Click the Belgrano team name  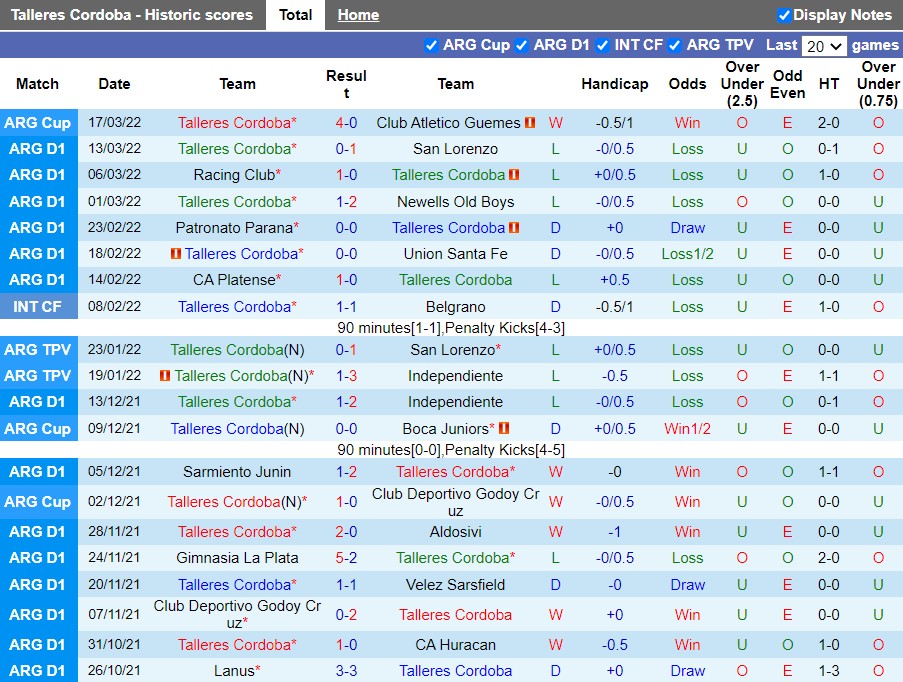(455, 307)
